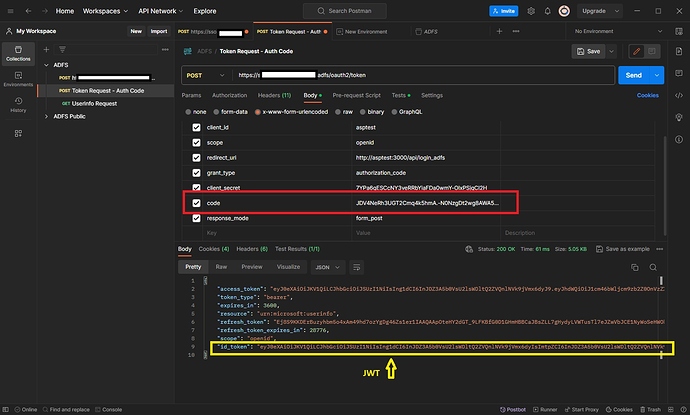
Task: Open response more options three-dots
Action: pos(660,249)
